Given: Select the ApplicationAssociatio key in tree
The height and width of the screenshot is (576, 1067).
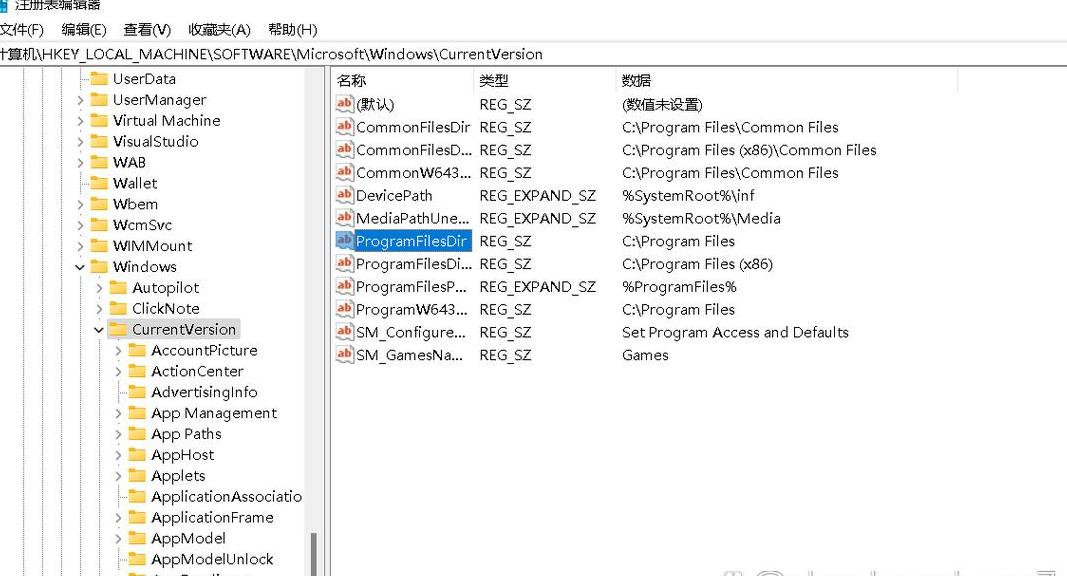Looking at the screenshot, I should [x=227, y=496].
